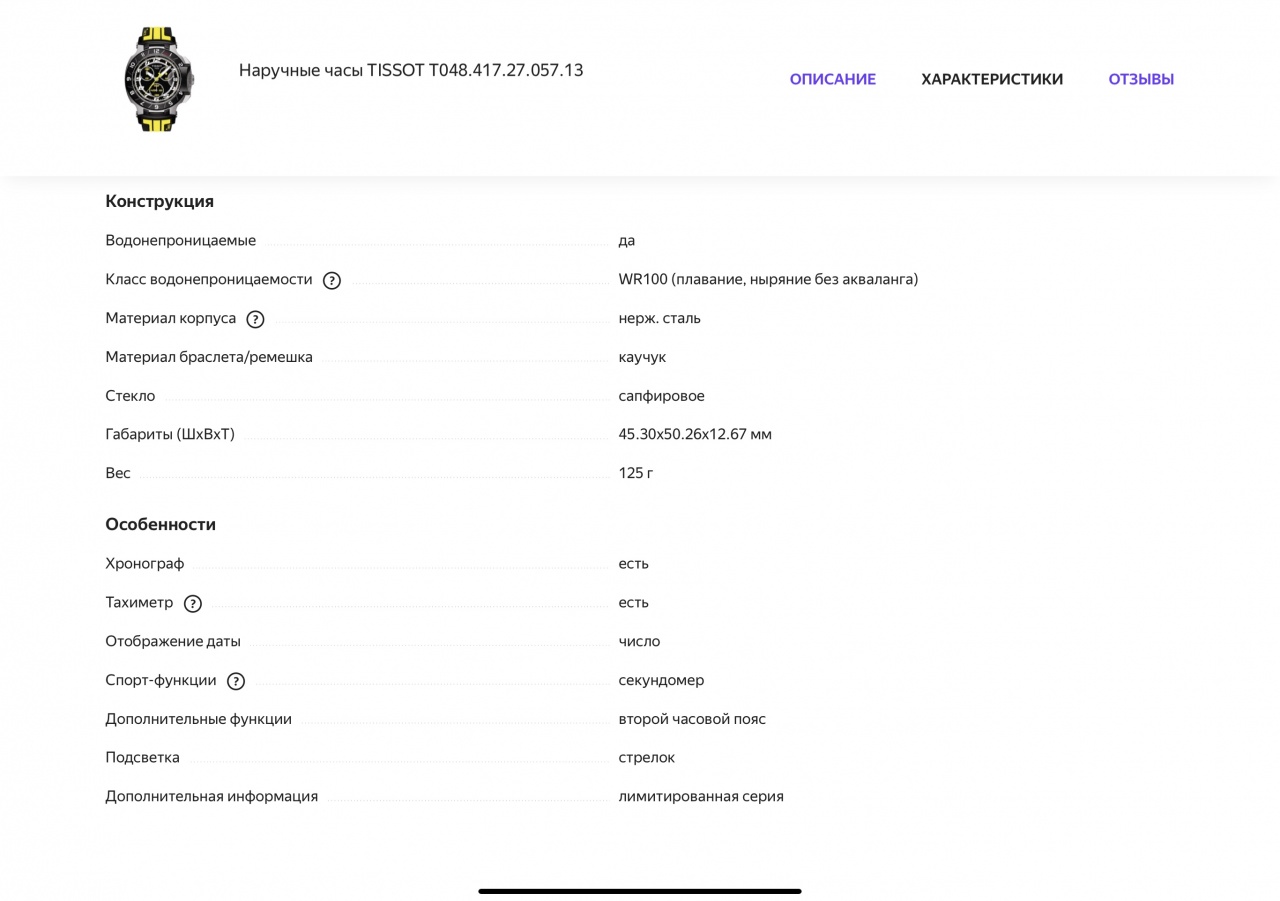Viewport: 1280px width, 901px height.
Task: Click the Tissot watch thumbnail image
Action: click(x=158, y=78)
